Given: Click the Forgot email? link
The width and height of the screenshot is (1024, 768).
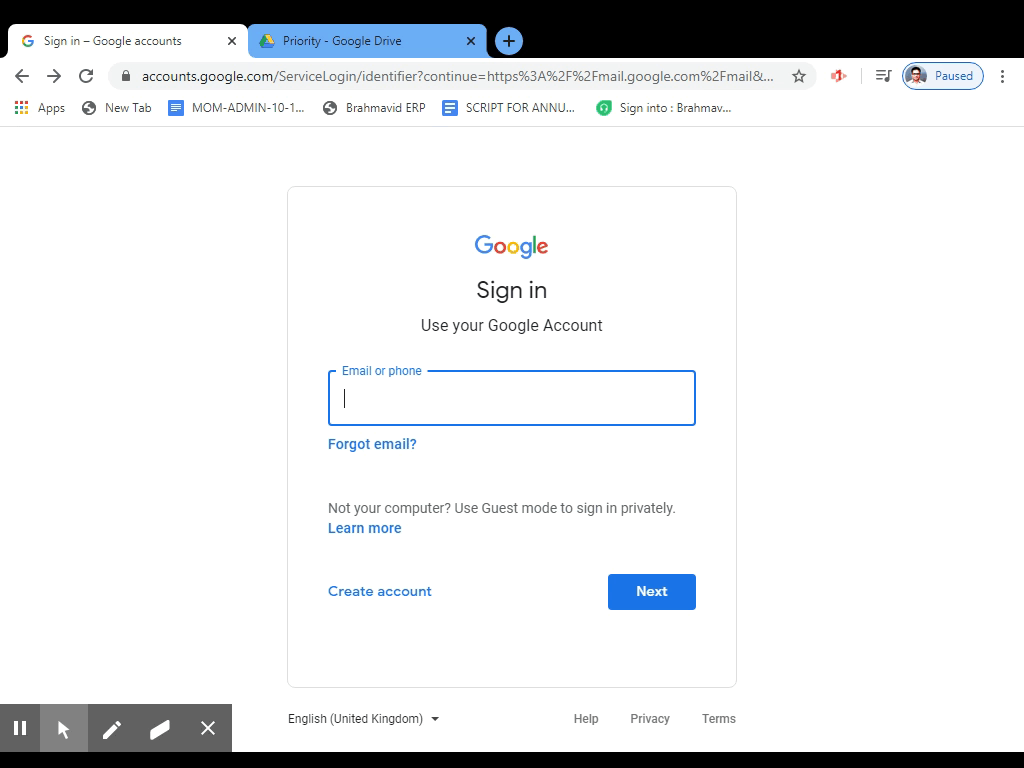Looking at the screenshot, I should tap(372, 444).
